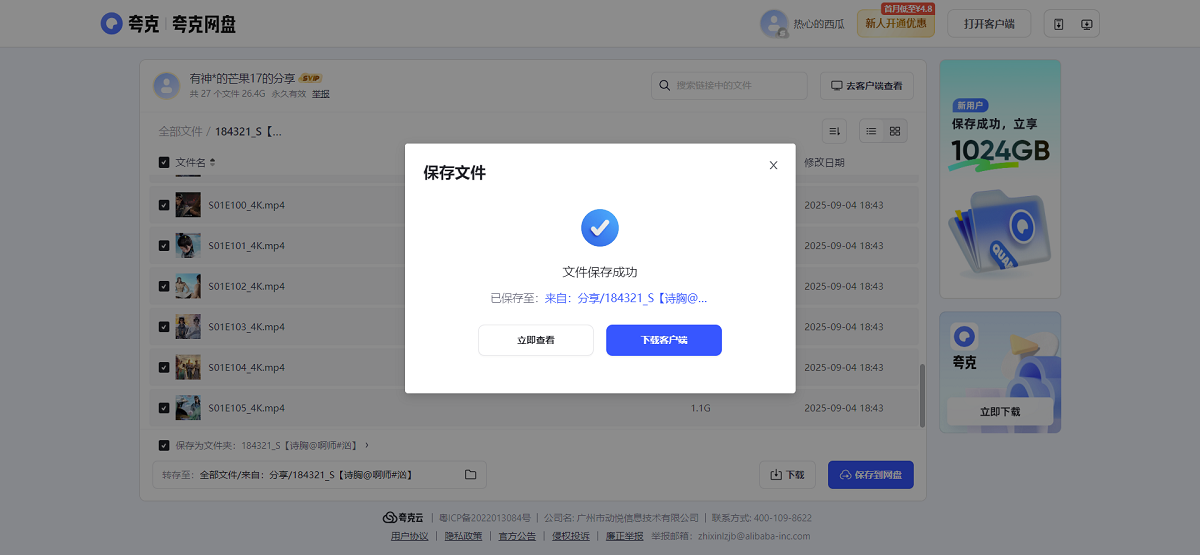Sort by 文件名 column arrow

(212, 162)
